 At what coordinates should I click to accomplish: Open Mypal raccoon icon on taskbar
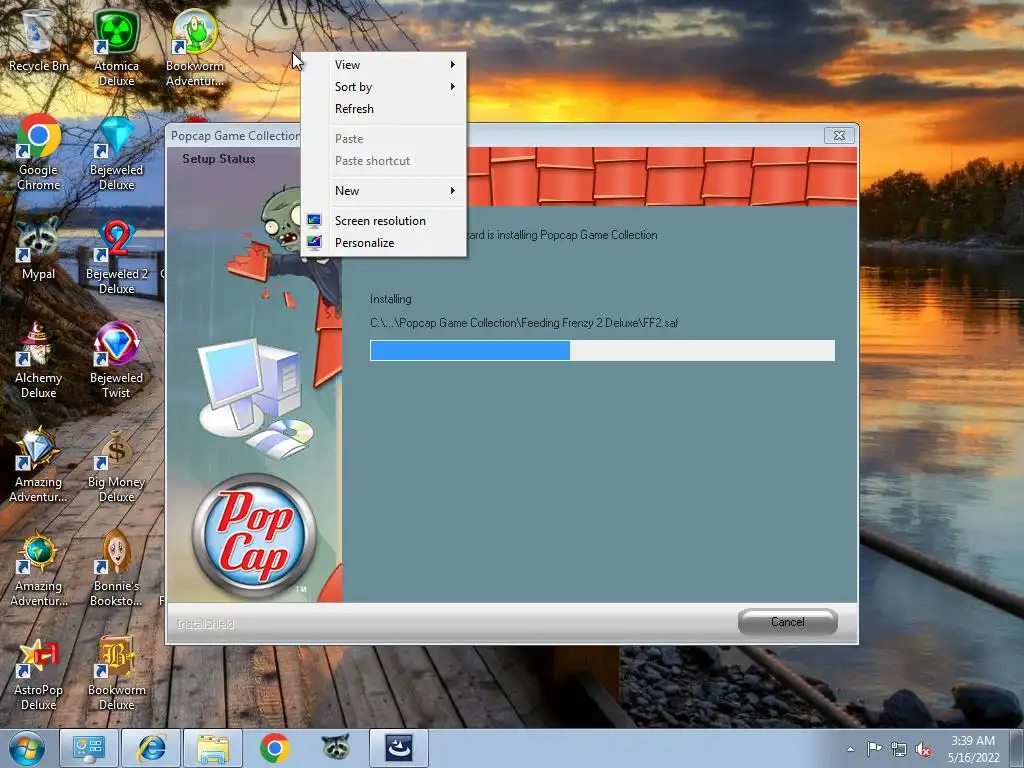336,748
